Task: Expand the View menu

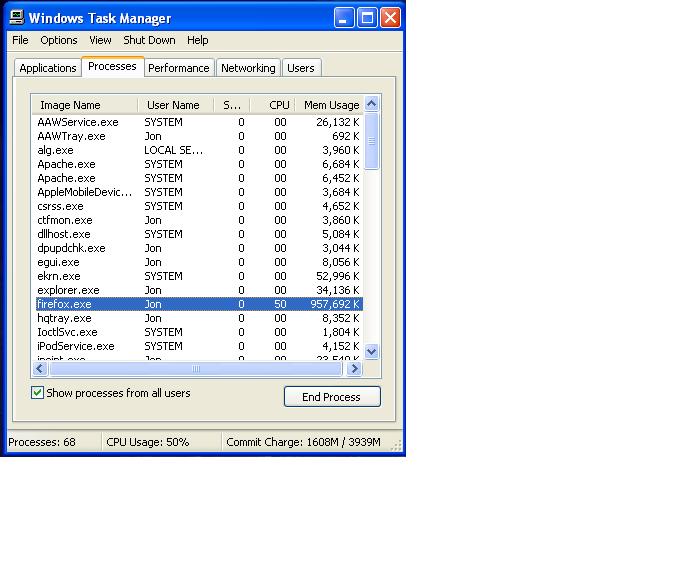Action: 100,40
